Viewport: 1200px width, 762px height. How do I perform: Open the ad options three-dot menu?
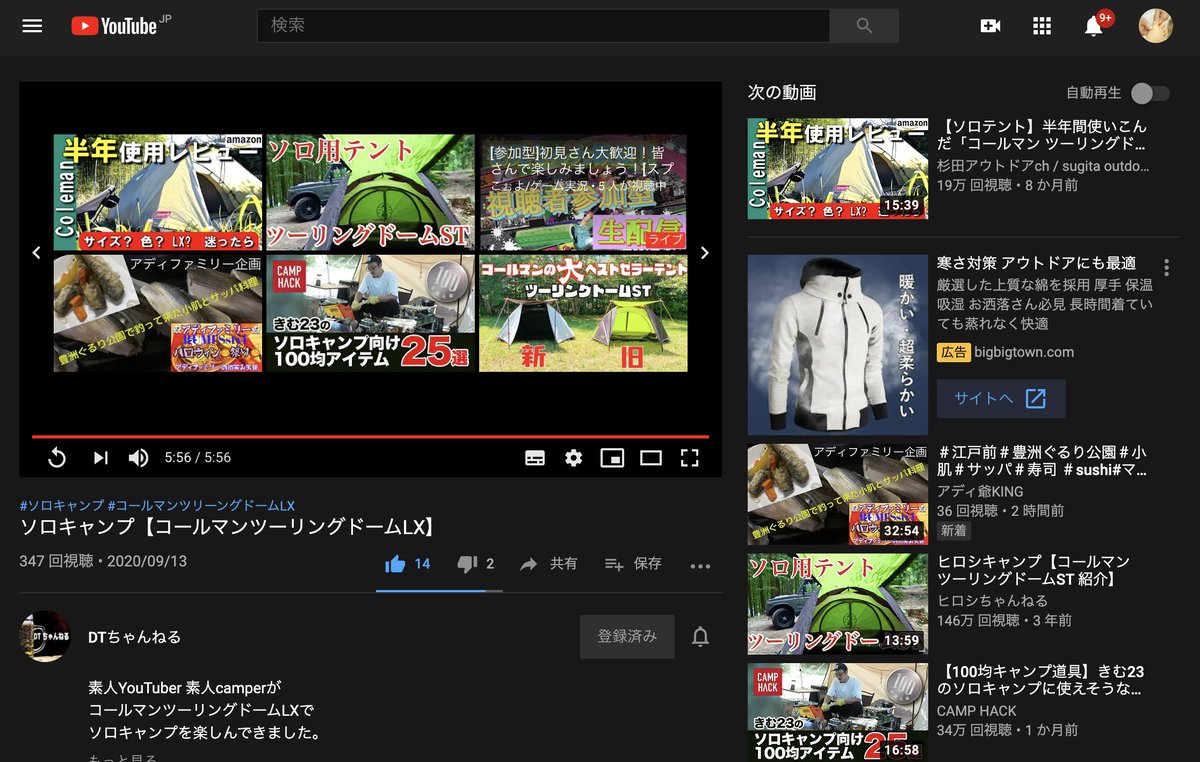[x=1166, y=268]
